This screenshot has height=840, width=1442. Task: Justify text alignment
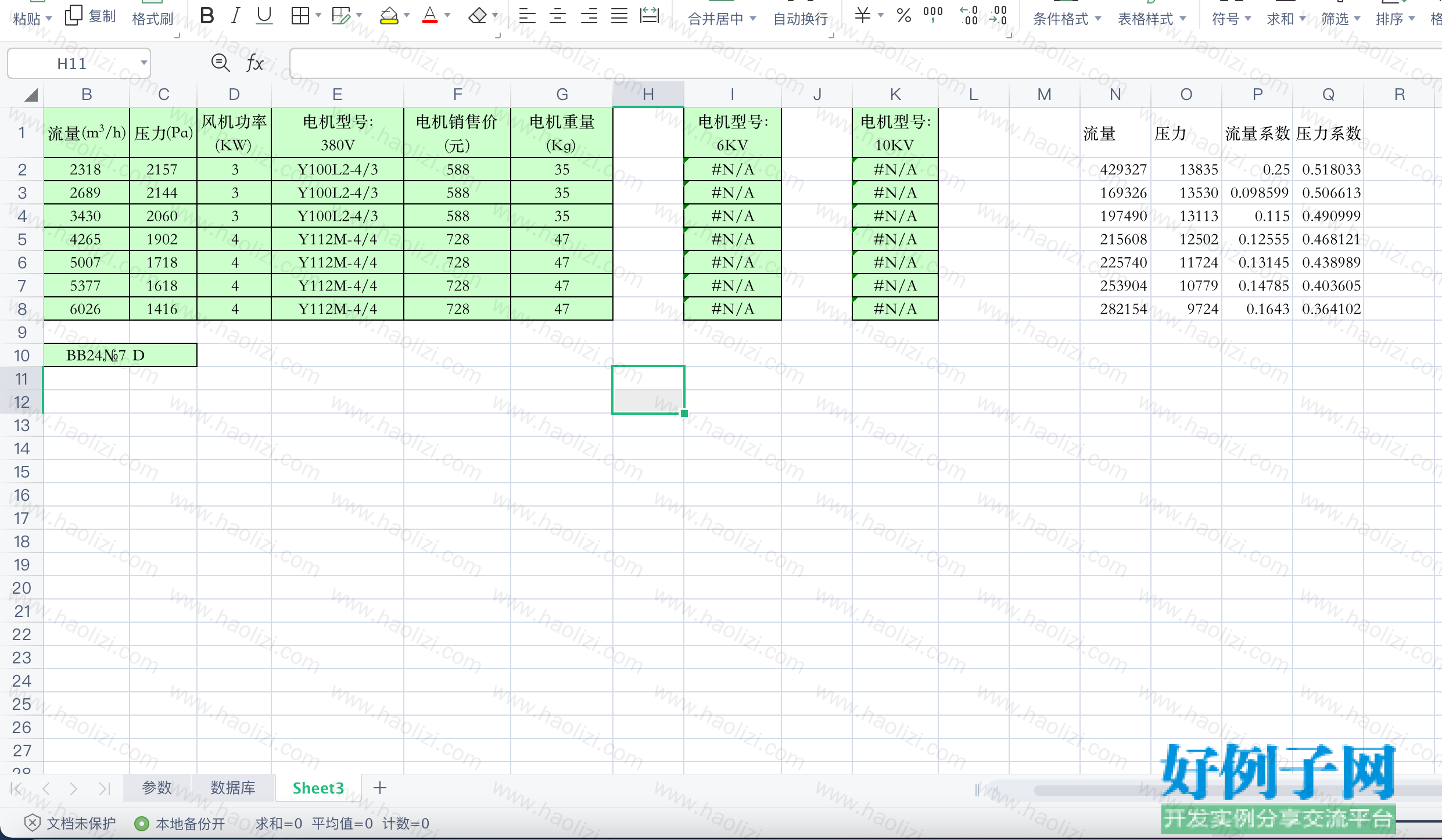point(619,16)
